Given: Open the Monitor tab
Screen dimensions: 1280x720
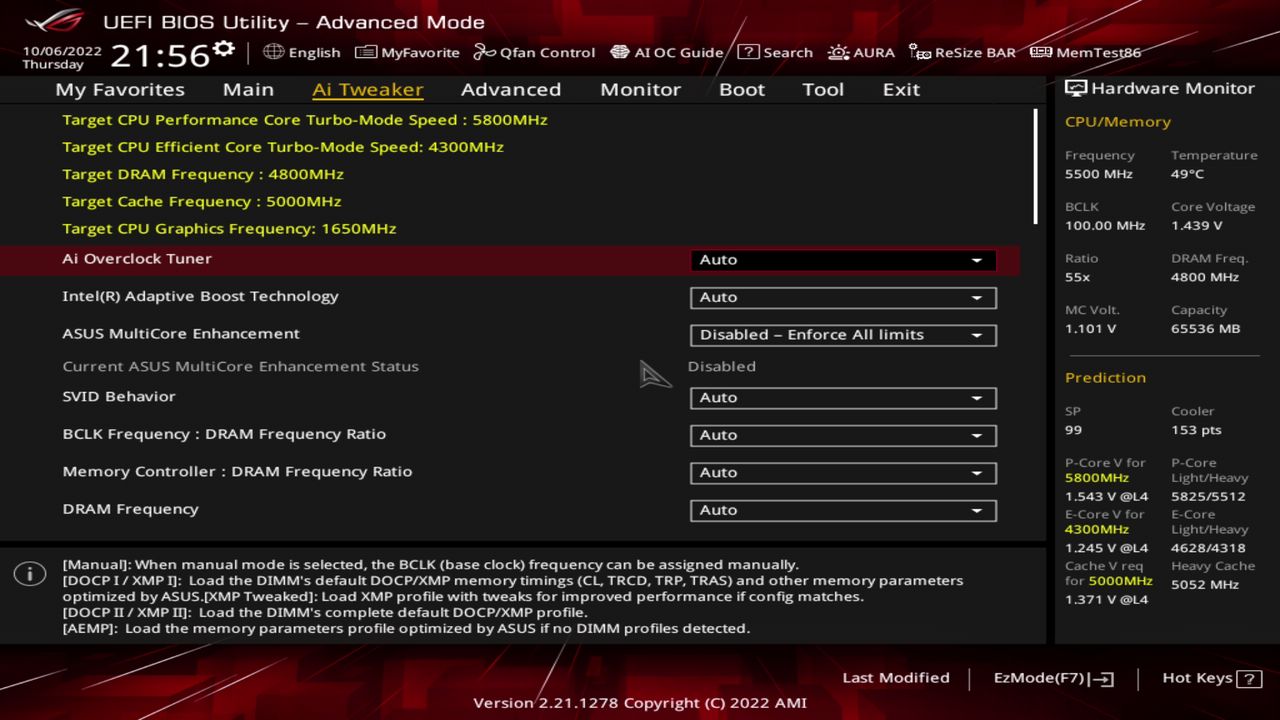Looking at the screenshot, I should 640,89.
